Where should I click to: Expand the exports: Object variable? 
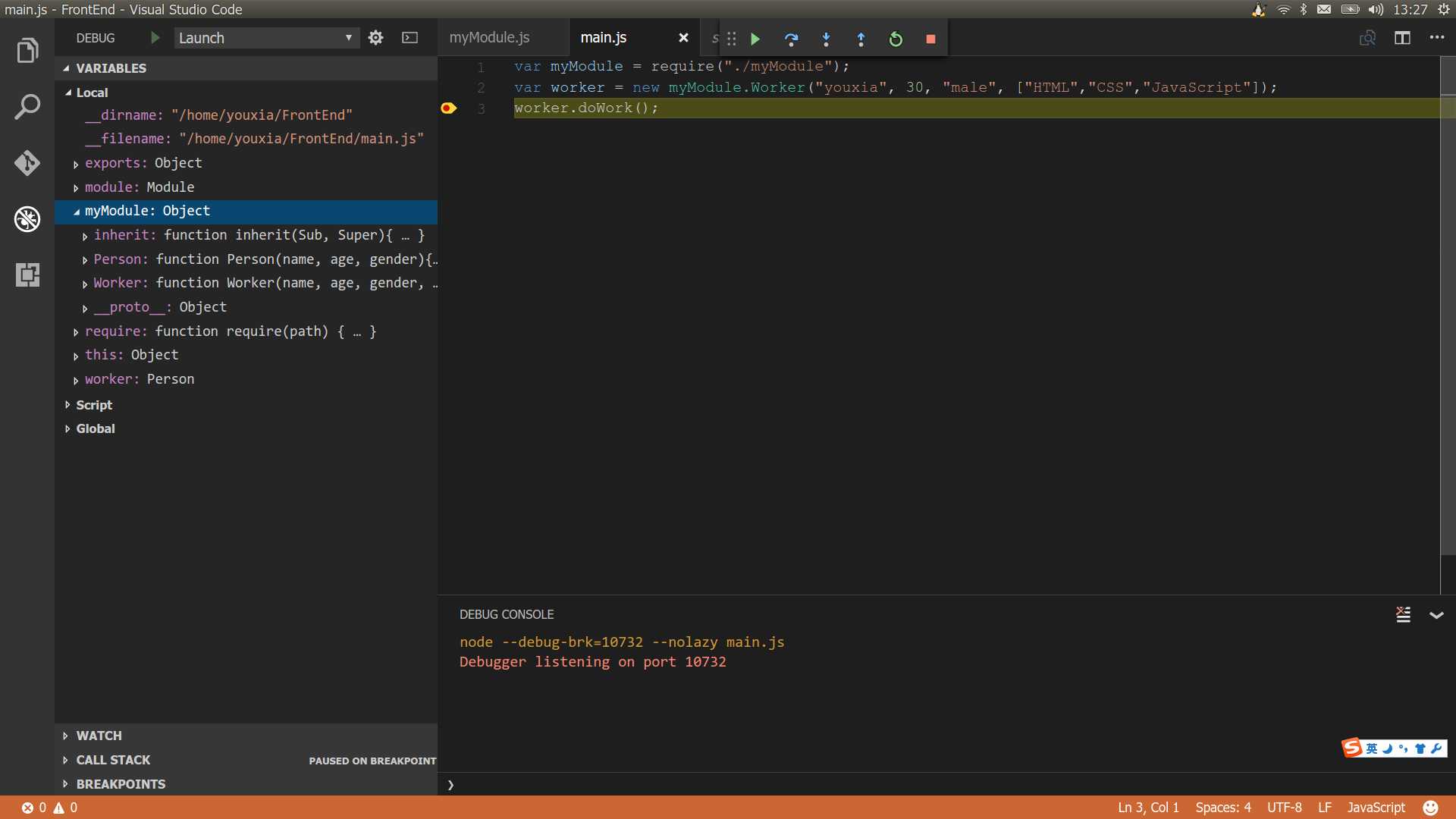76,164
